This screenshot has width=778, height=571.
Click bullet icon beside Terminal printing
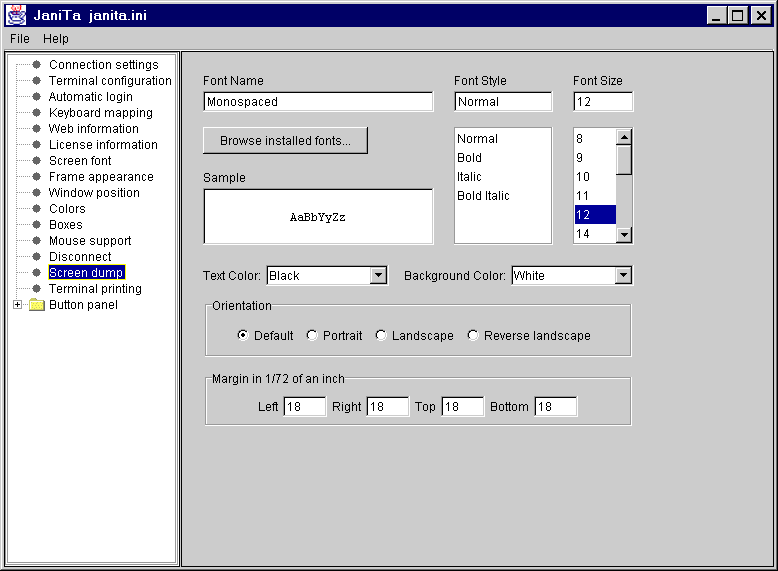click(x=36, y=288)
